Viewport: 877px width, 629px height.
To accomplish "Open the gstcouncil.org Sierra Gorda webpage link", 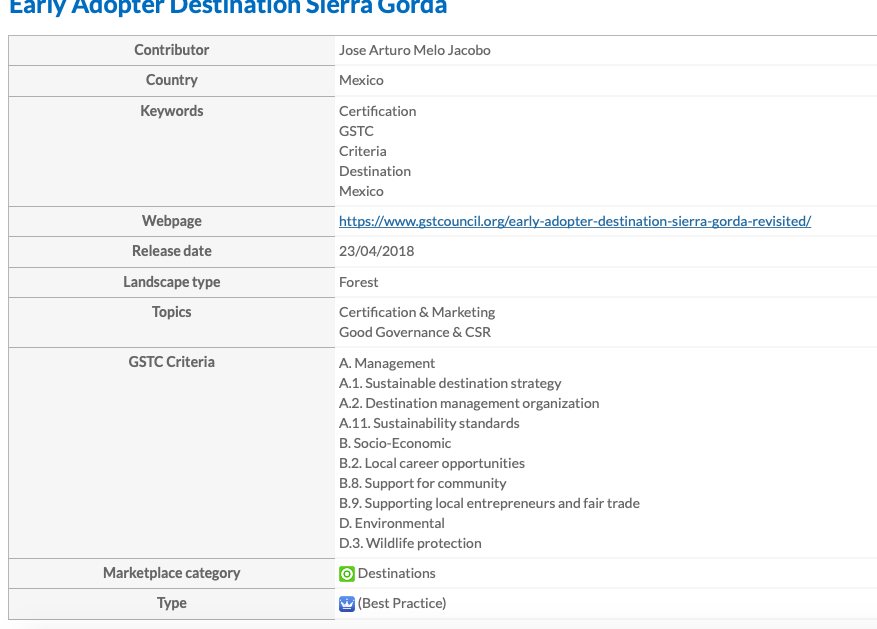I will click(x=575, y=221).
